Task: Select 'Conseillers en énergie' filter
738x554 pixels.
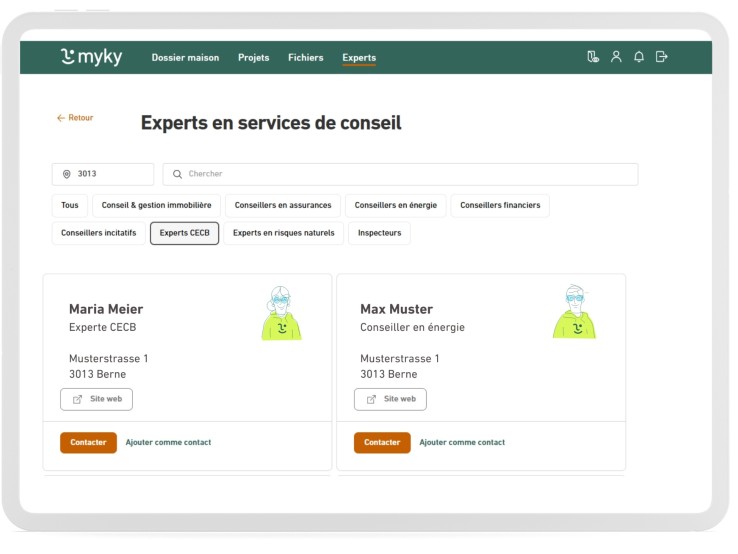Action: coord(395,206)
